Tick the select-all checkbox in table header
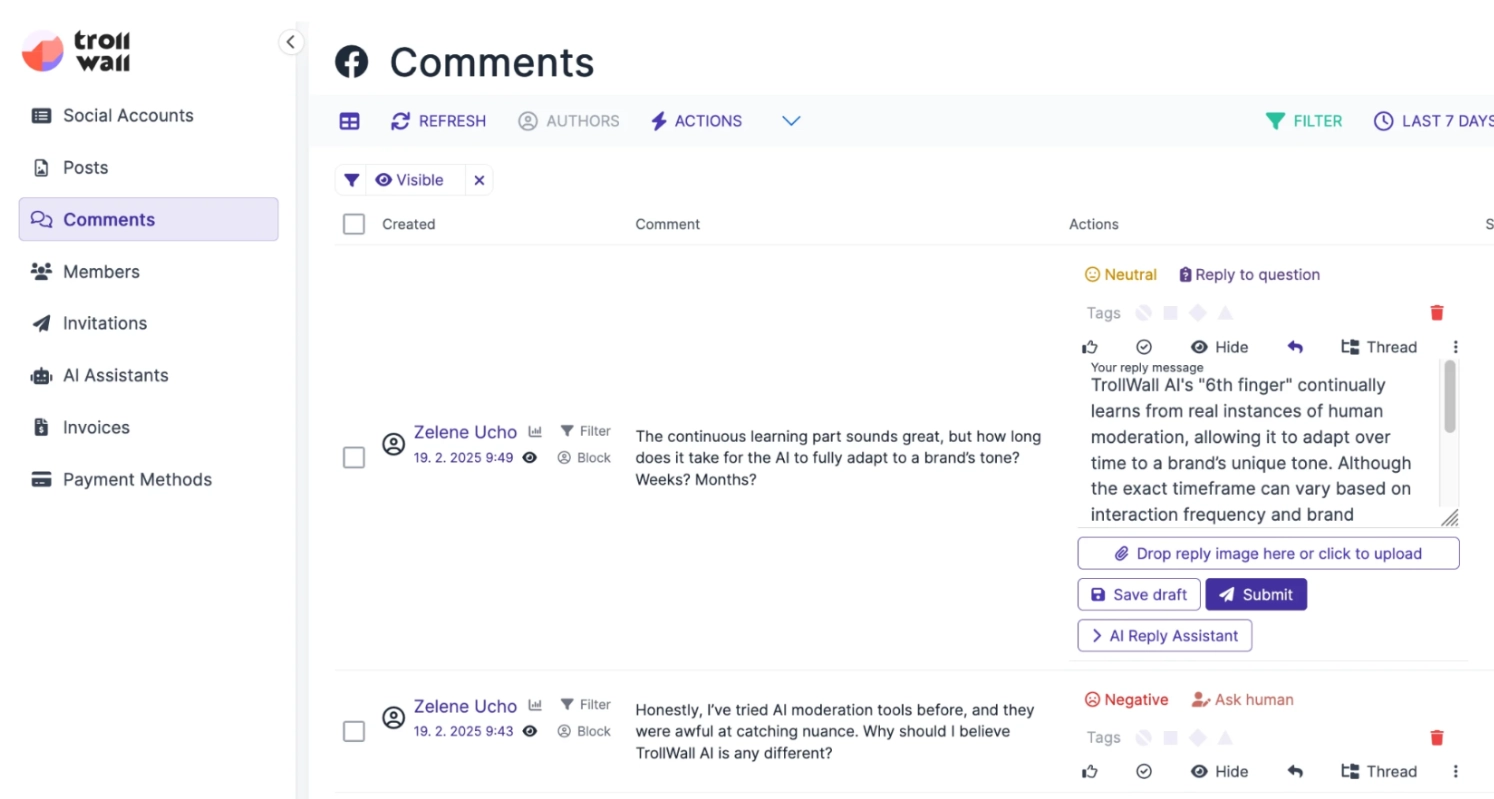This screenshot has height=799, width=1494. pos(354,224)
